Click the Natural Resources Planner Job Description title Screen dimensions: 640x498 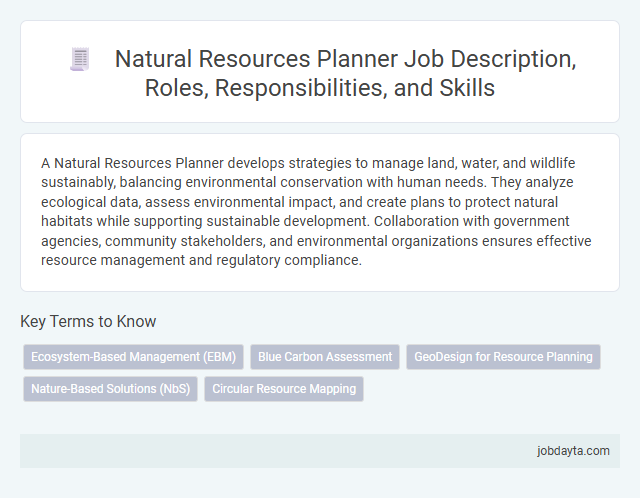coord(345,73)
